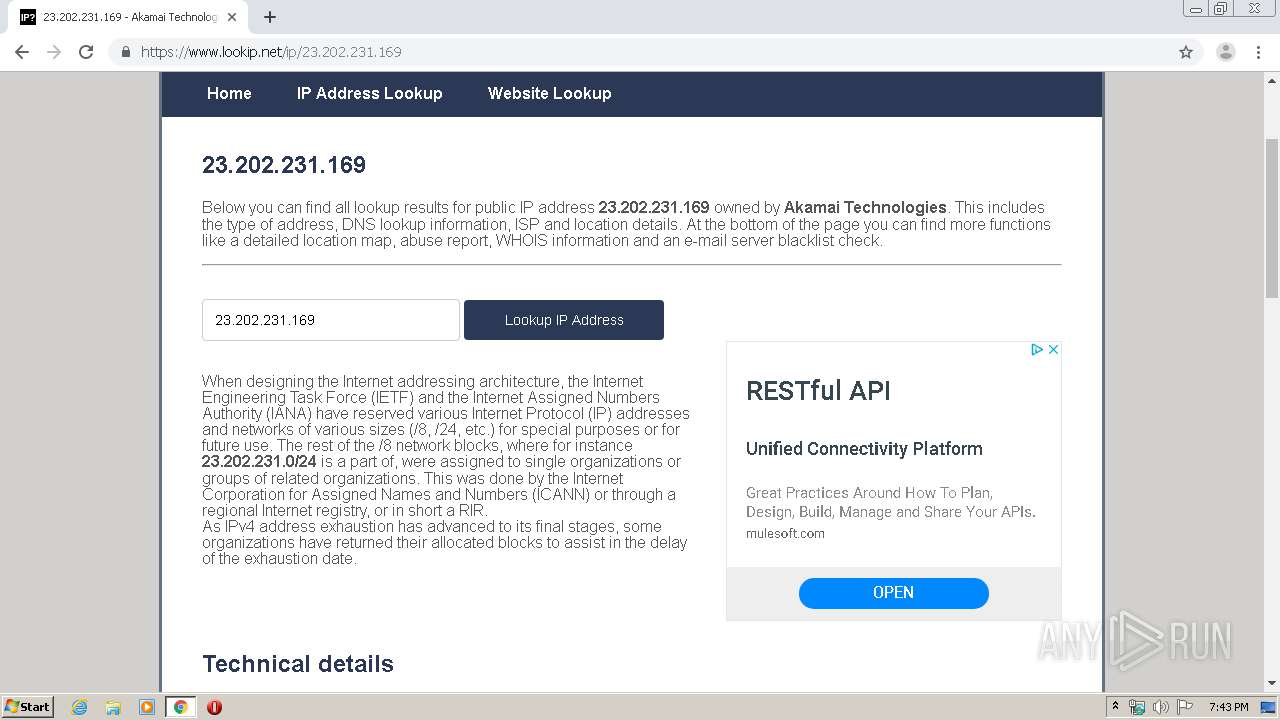This screenshot has width=1280, height=720.
Task: Go back with the browser back arrow
Action: coord(22,52)
